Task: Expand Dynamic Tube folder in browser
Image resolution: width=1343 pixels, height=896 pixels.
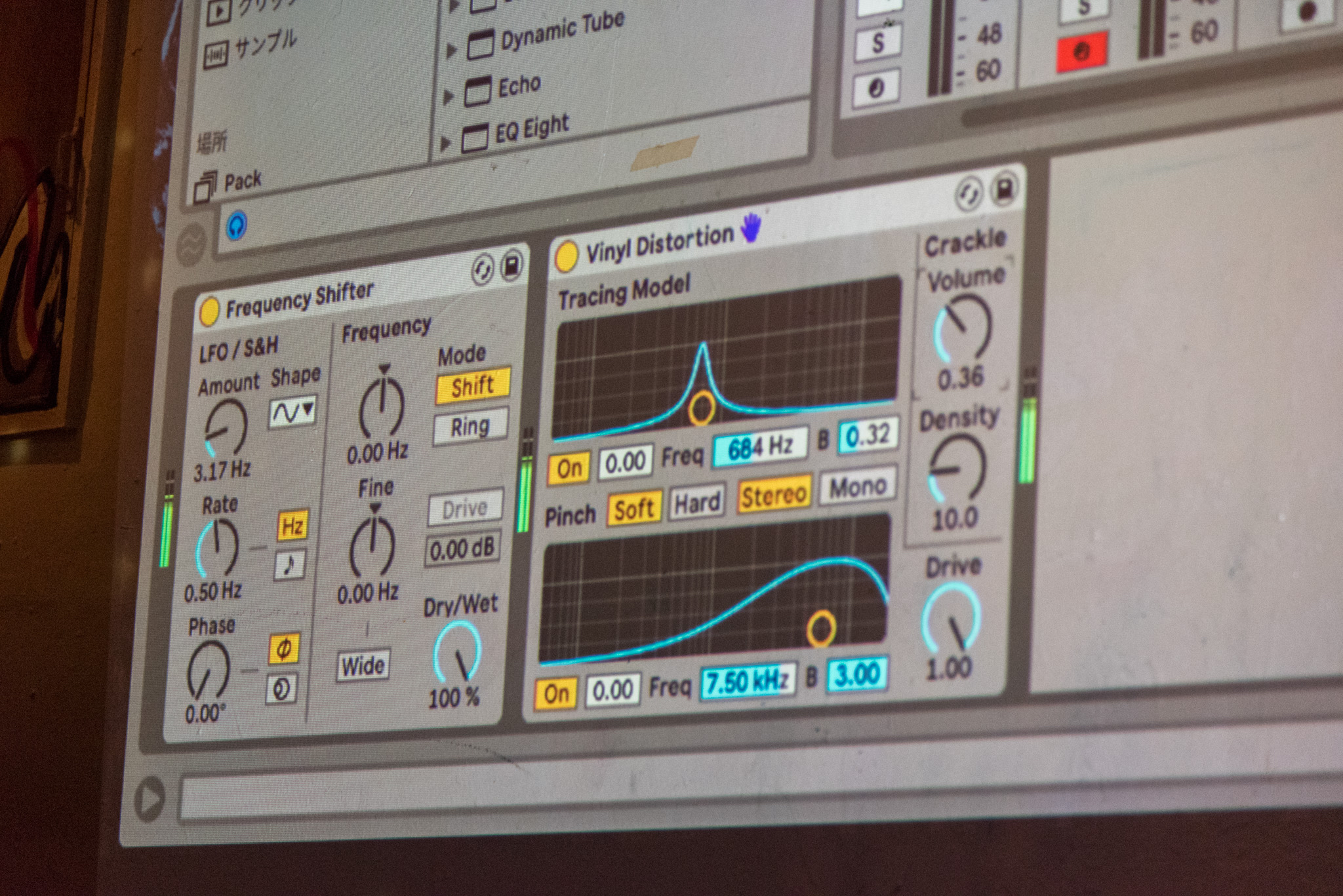Action: 452,50
